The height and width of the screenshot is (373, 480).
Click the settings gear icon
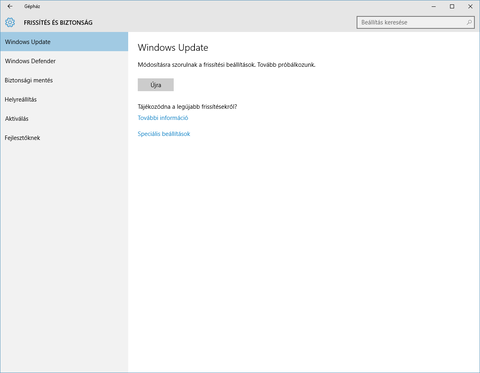pos(10,22)
